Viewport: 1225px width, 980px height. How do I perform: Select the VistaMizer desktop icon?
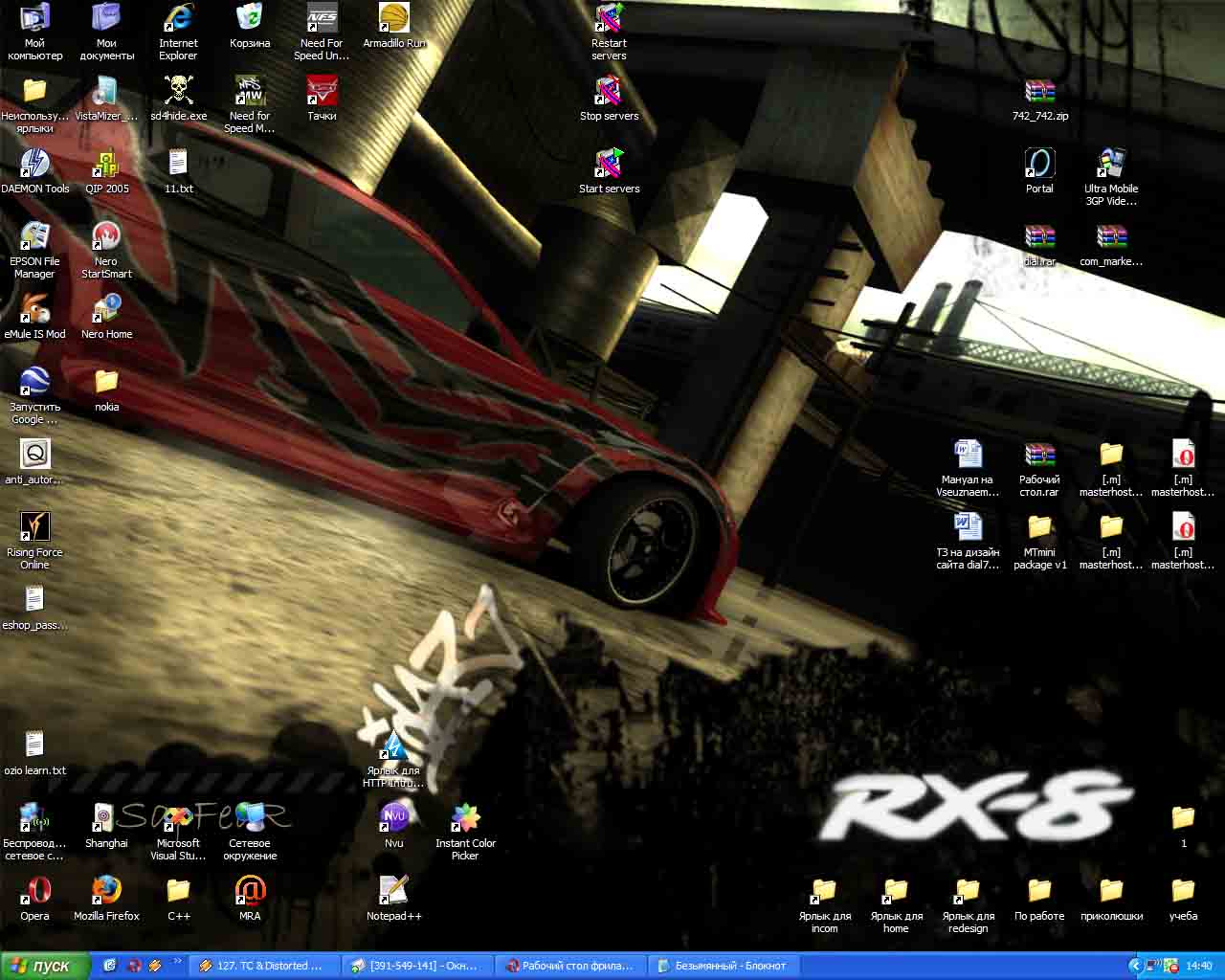[x=106, y=100]
